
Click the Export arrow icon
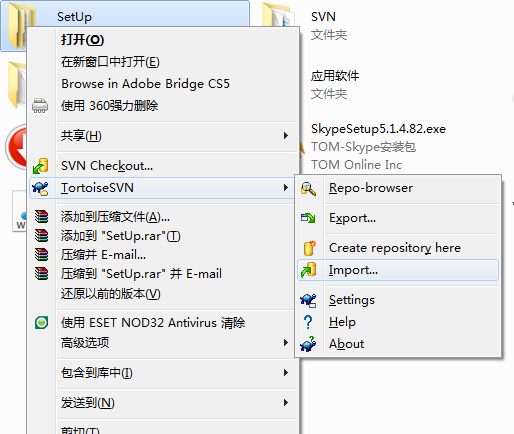308,218
